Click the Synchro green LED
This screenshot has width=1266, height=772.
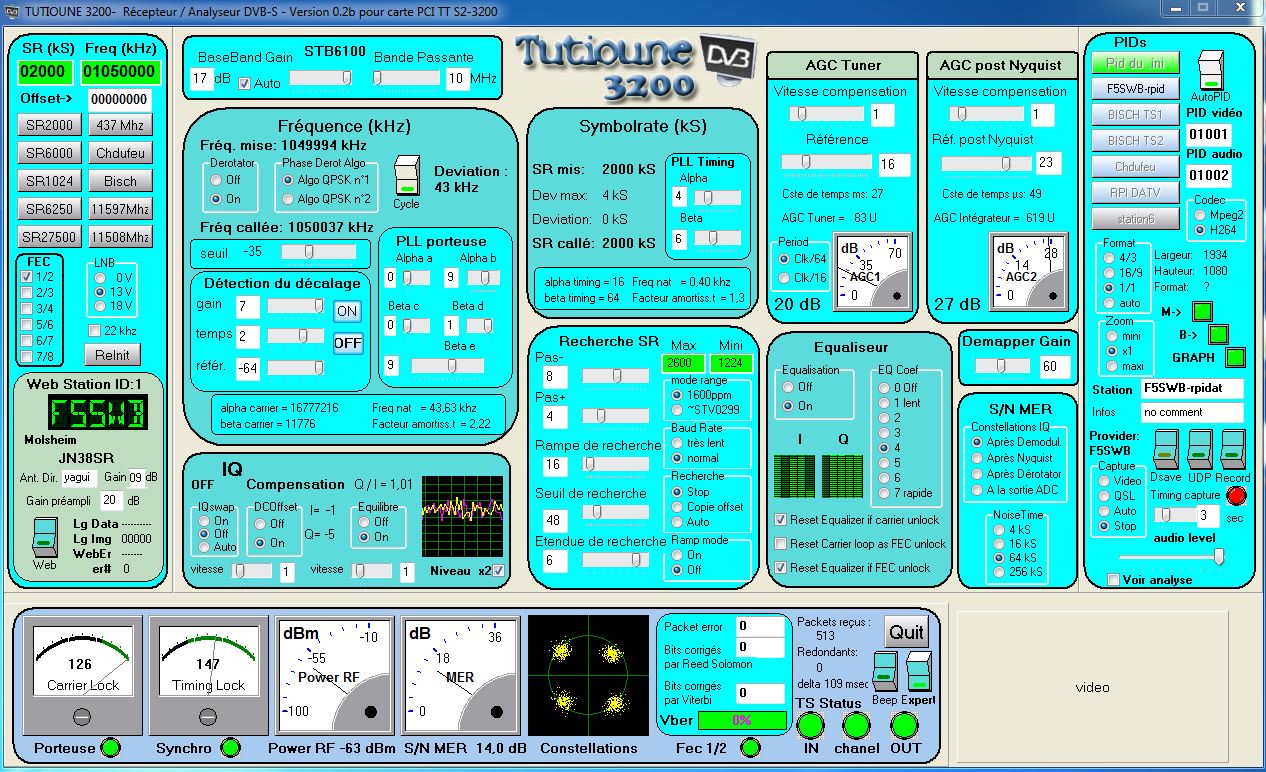(230, 747)
